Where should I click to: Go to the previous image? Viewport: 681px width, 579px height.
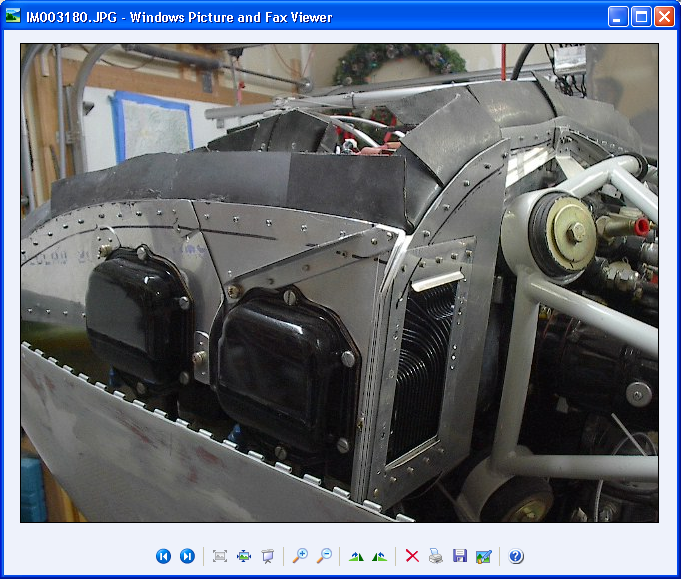[163, 556]
